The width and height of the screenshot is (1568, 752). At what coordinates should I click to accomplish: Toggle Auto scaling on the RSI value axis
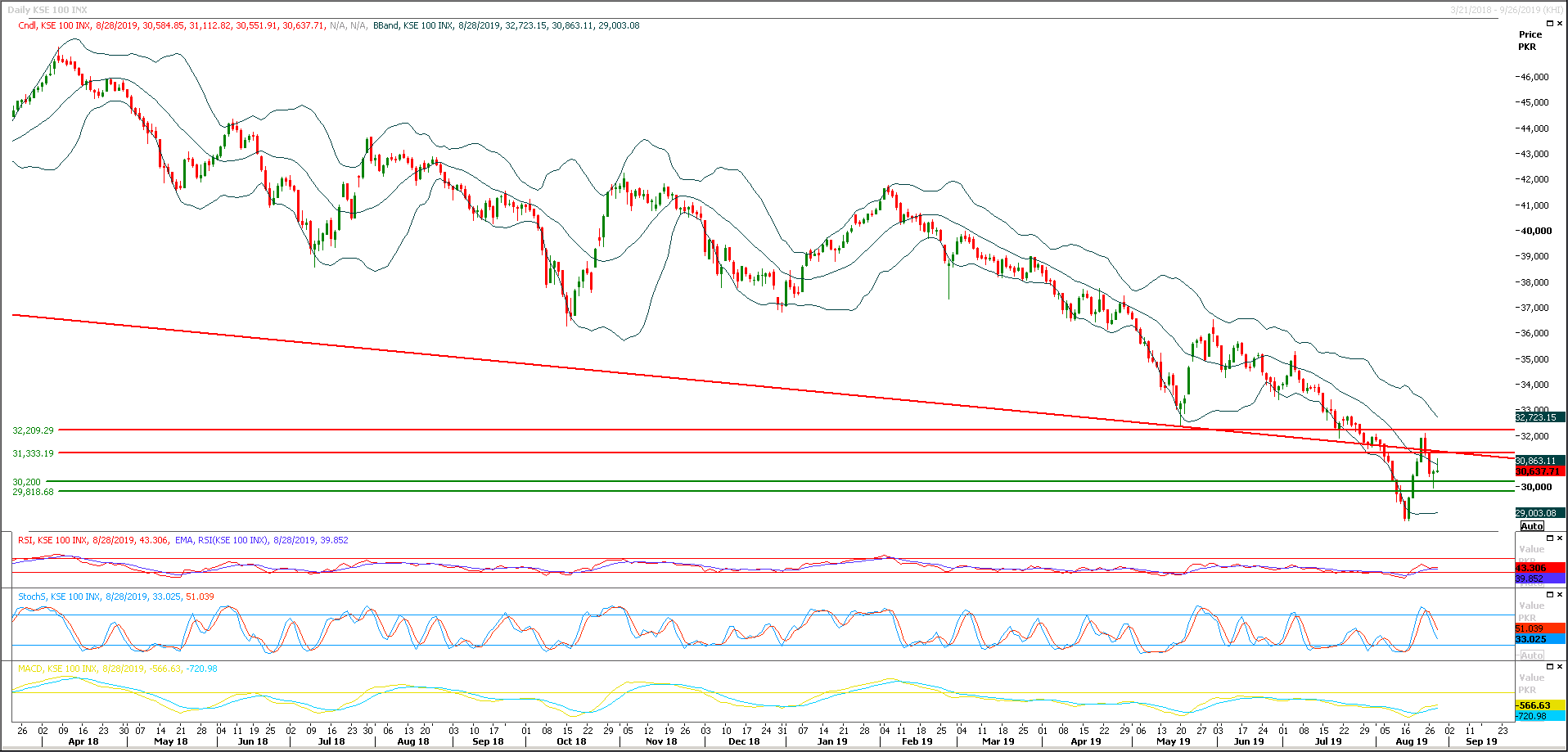click(1533, 584)
